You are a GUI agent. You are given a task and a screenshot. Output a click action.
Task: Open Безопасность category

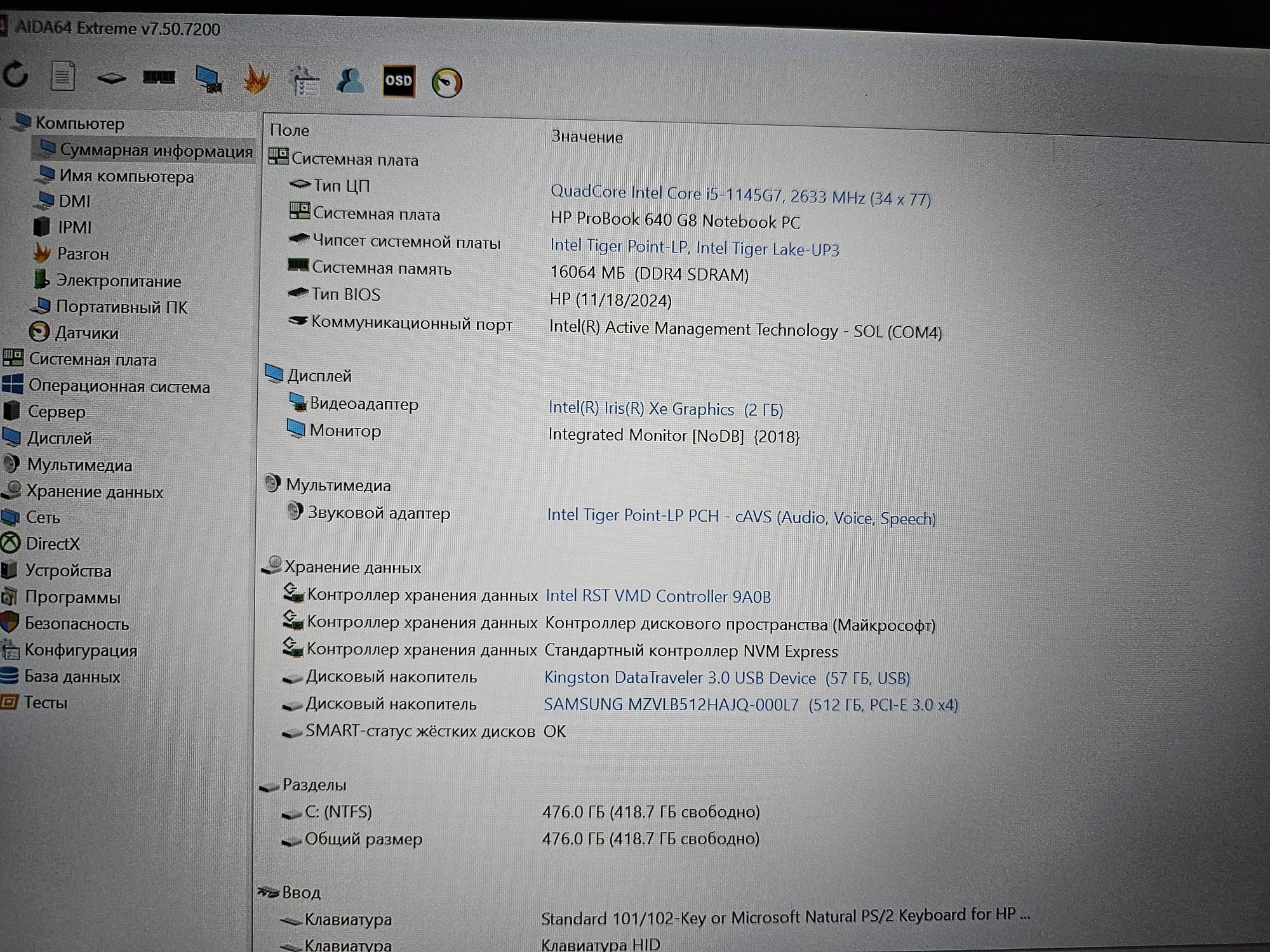[x=76, y=624]
